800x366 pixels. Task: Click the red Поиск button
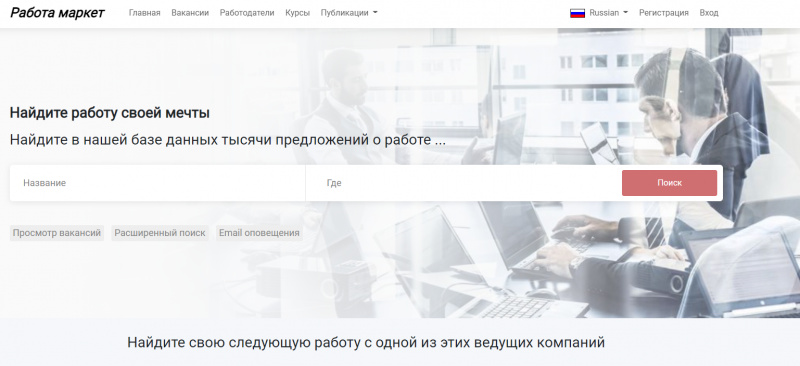[x=669, y=183]
